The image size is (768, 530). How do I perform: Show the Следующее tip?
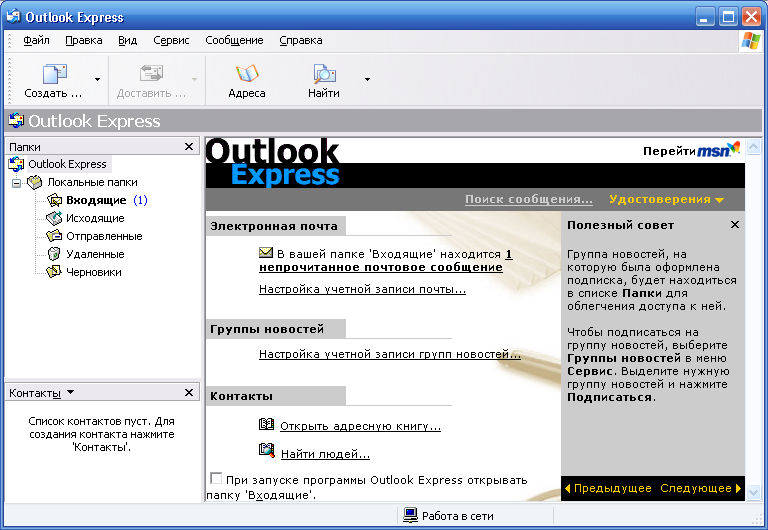click(700, 488)
